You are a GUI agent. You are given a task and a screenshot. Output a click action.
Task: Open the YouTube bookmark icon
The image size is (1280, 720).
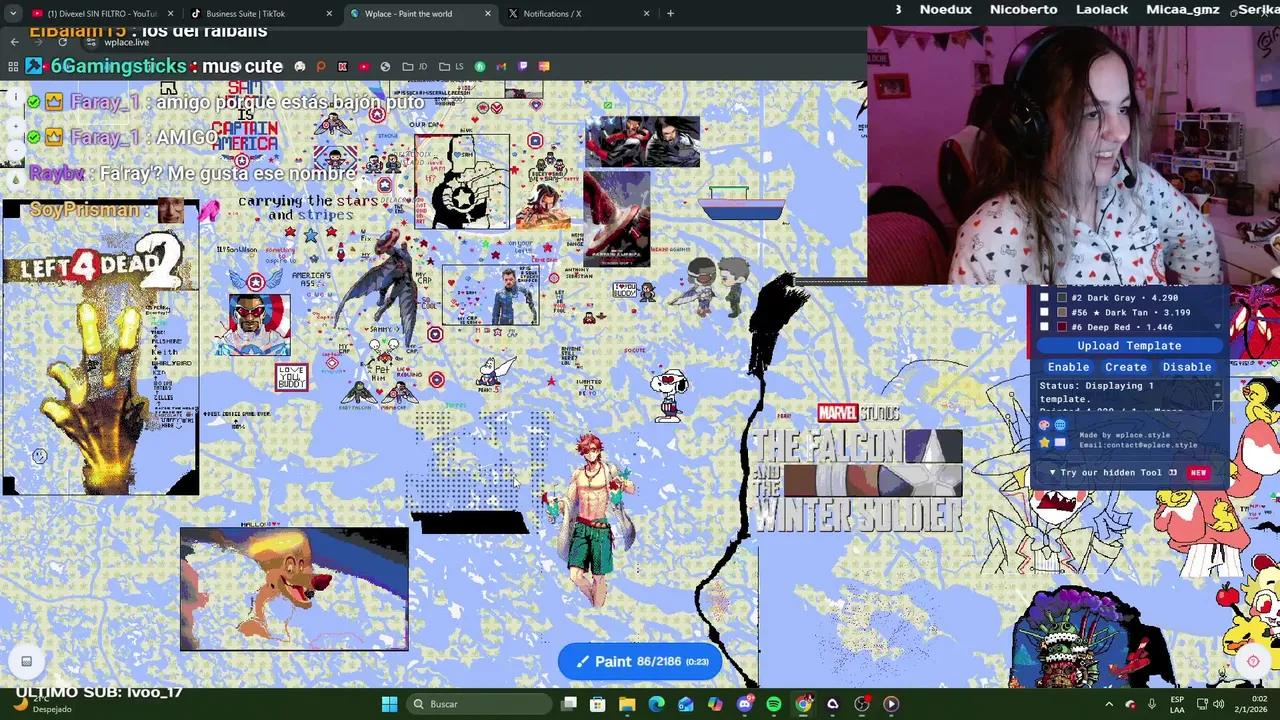coord(364,66)
